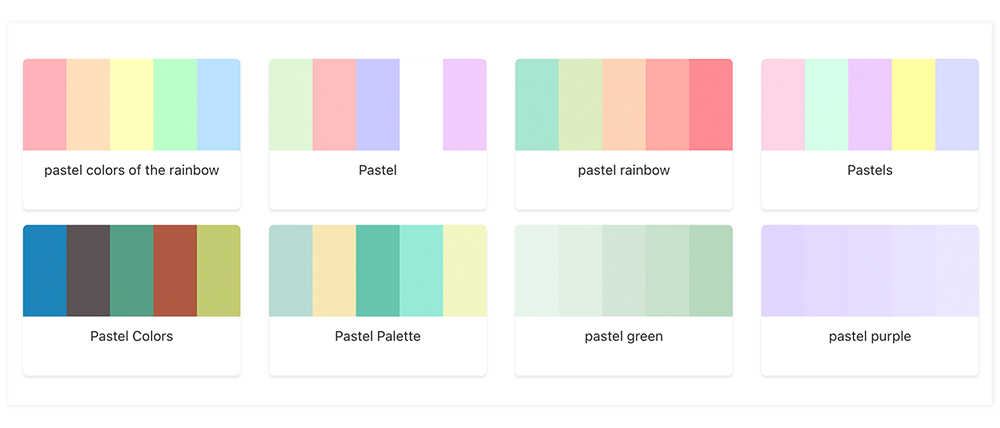The width and height of the screenshot is (1000, 428).
Task: Click the cream yellow swatch in 'Pastel Palette'
Action: [x=334, y=270]
